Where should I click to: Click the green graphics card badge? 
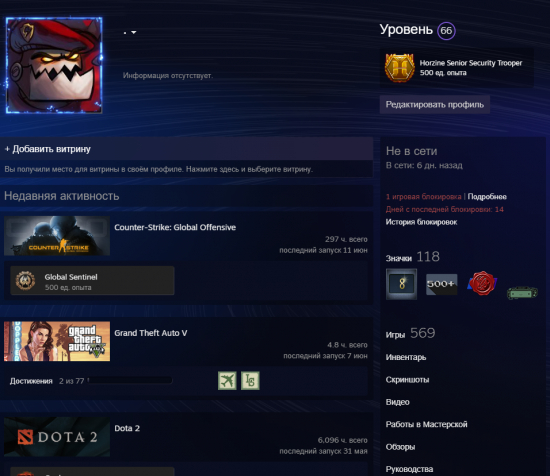[522, 292]
